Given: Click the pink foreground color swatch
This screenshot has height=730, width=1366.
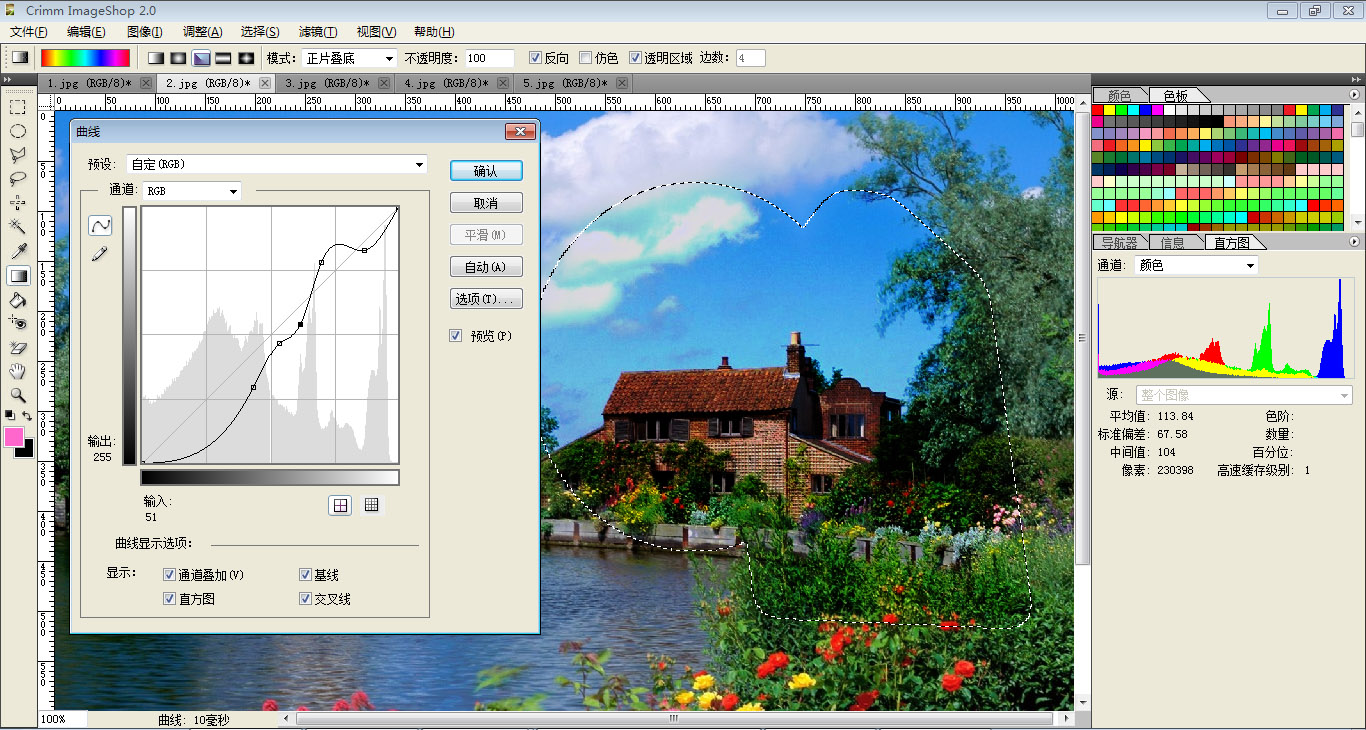Looking at the screenshot, I should [14, 437].
